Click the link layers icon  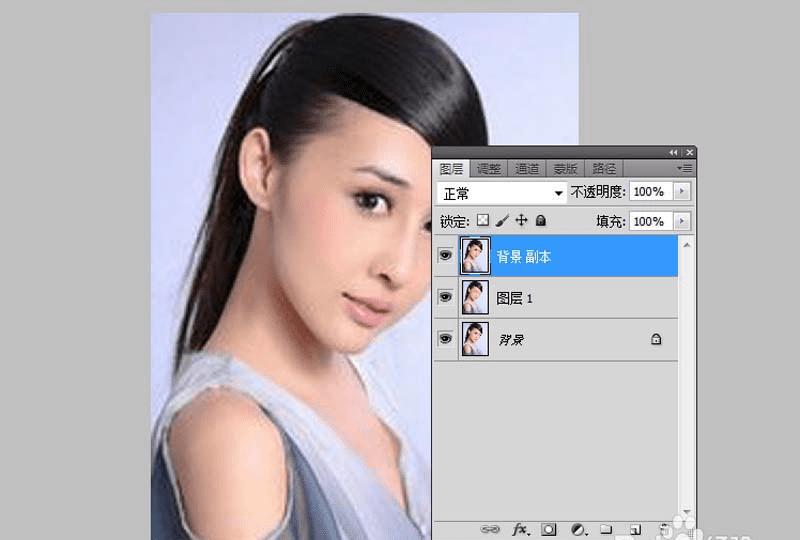[490, 530]
